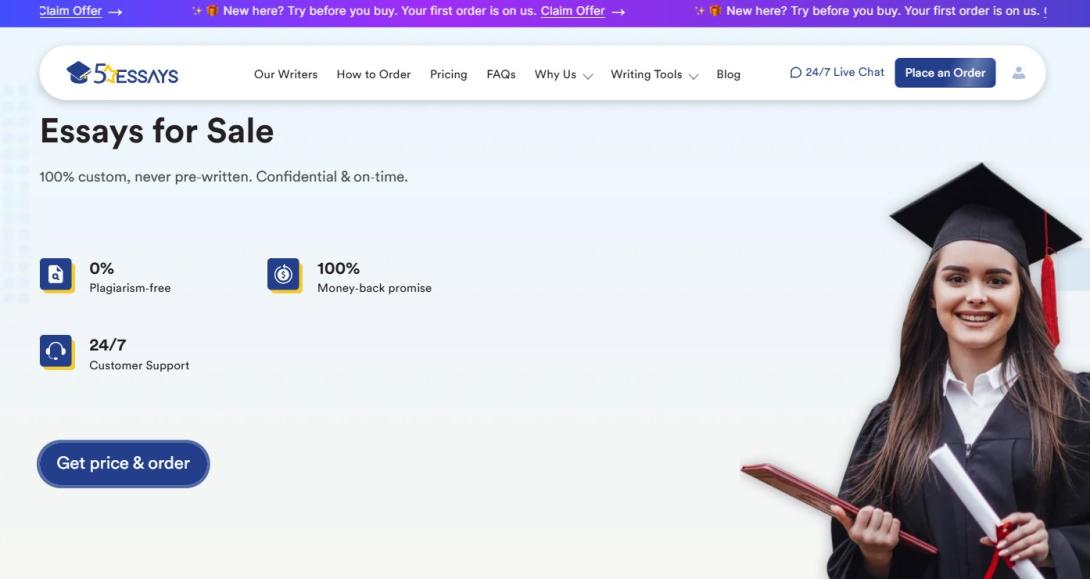Click the Get price & order button

coord(123,463)
